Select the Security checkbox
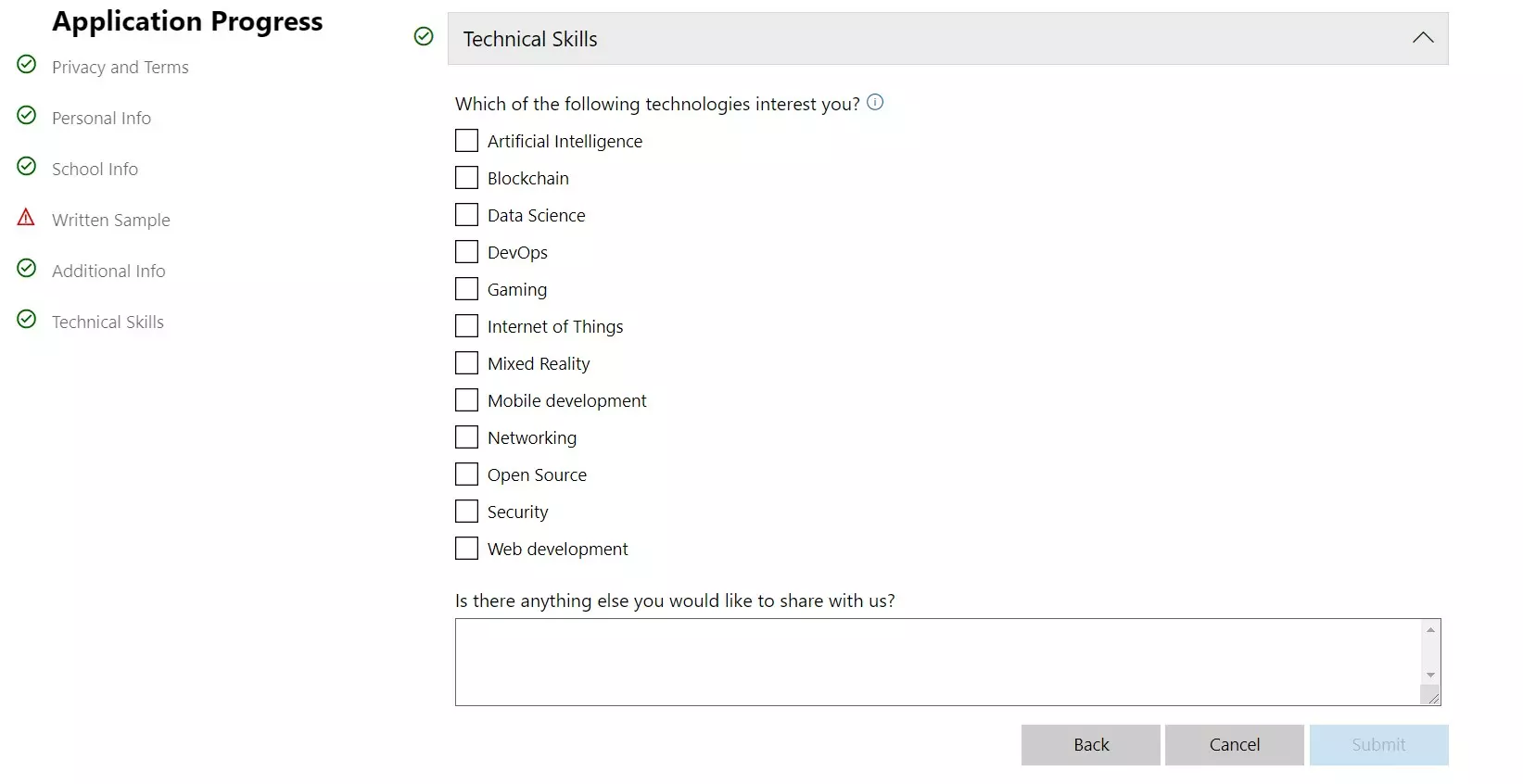1523x784 pixels. [x=467, y=512]
